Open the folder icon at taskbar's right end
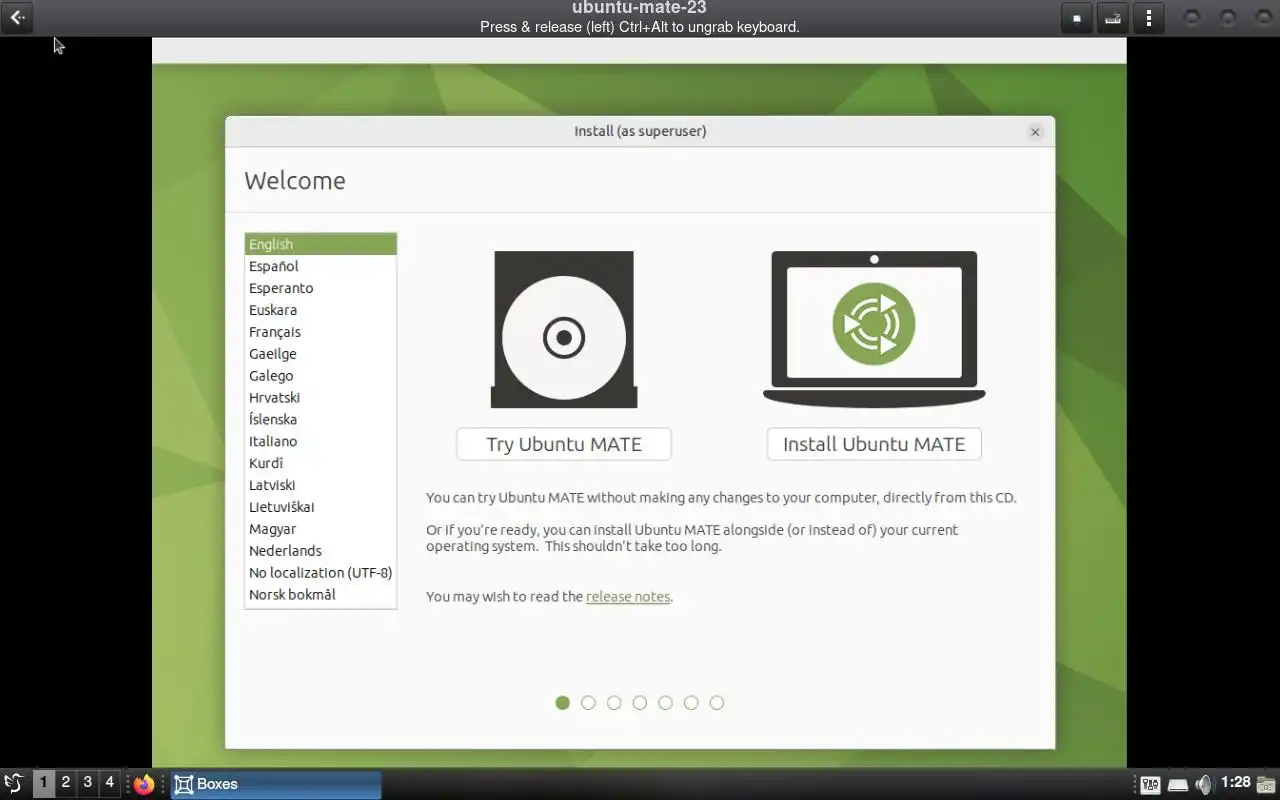Image resolution: width=1280 pixels, height=800 pixels. [x=1266, y=785]
